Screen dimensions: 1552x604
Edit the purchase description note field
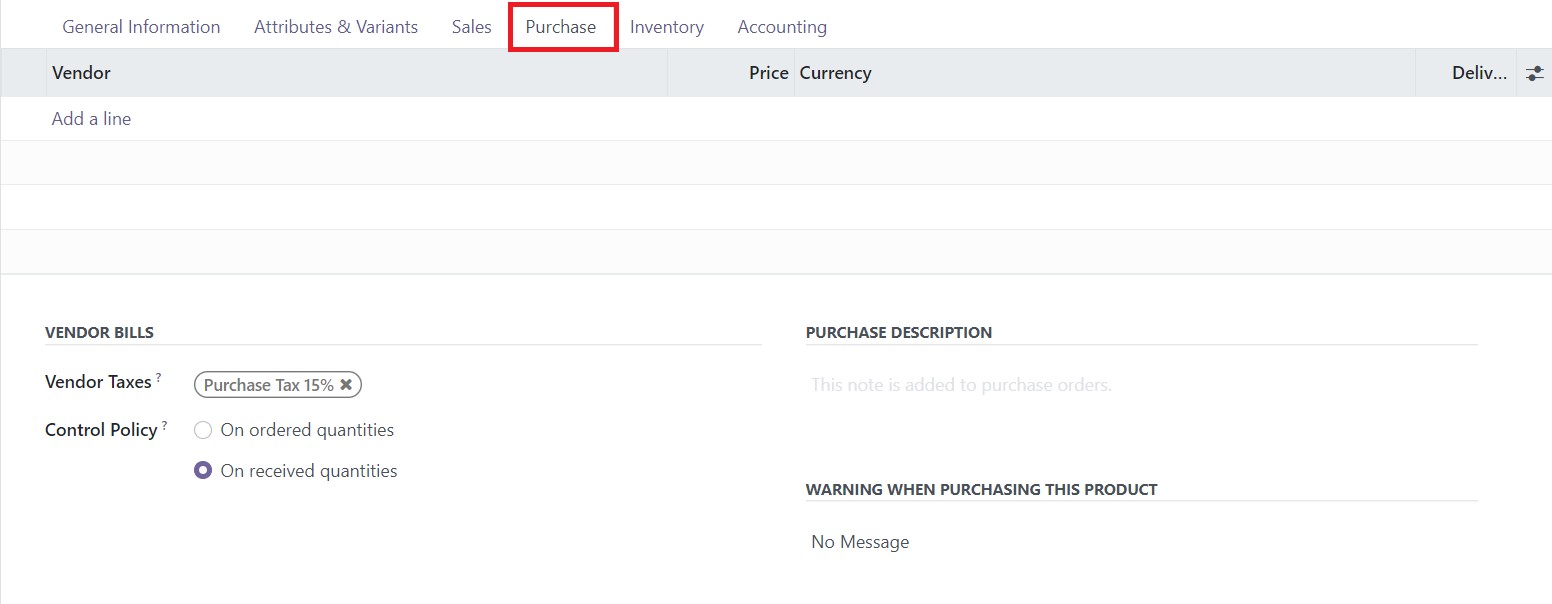click(1141, 385)
